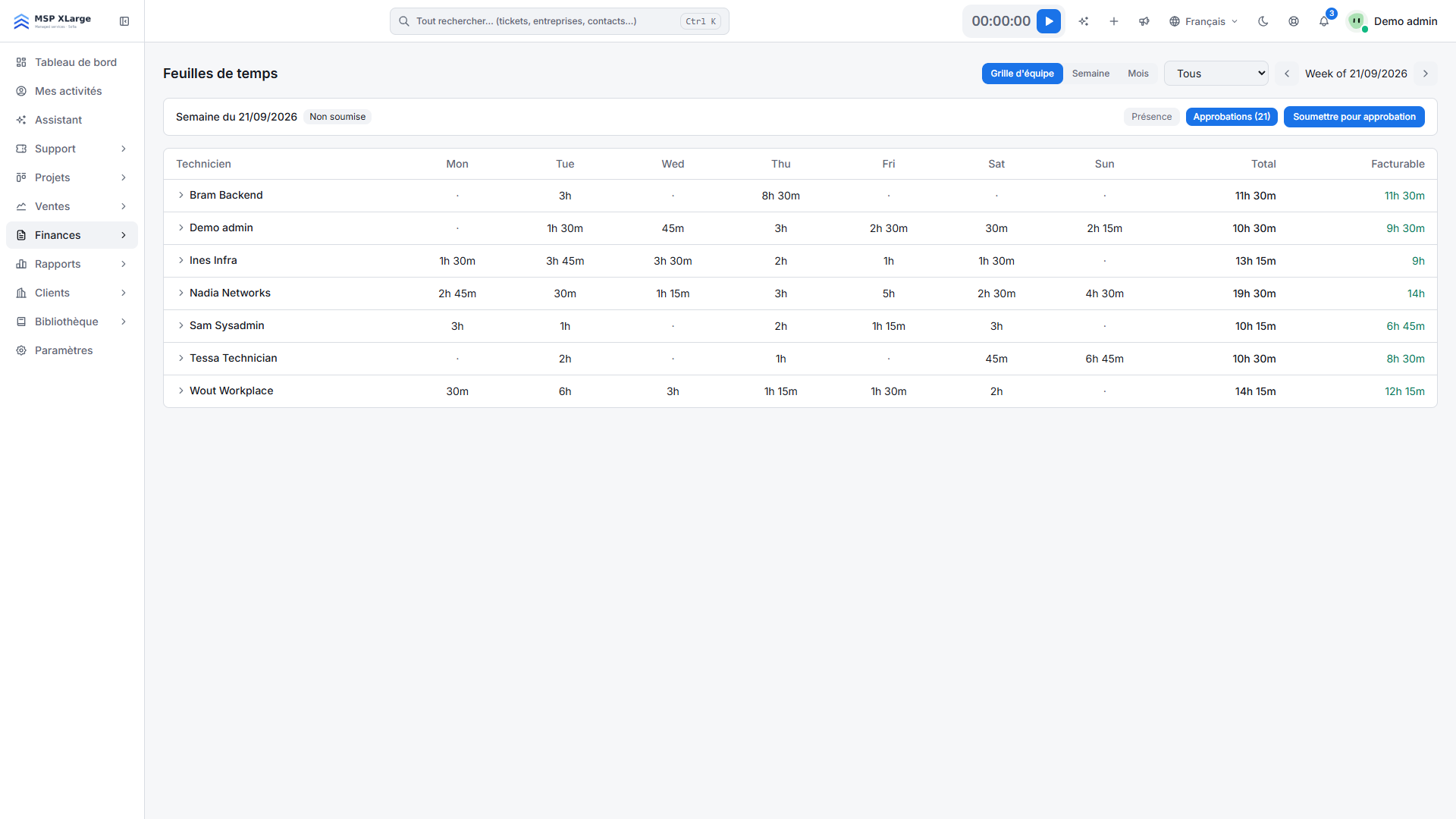The image size is (1456, 819).
Task: Click the Non soumise status badge
Action: click(x=337, y=117)
